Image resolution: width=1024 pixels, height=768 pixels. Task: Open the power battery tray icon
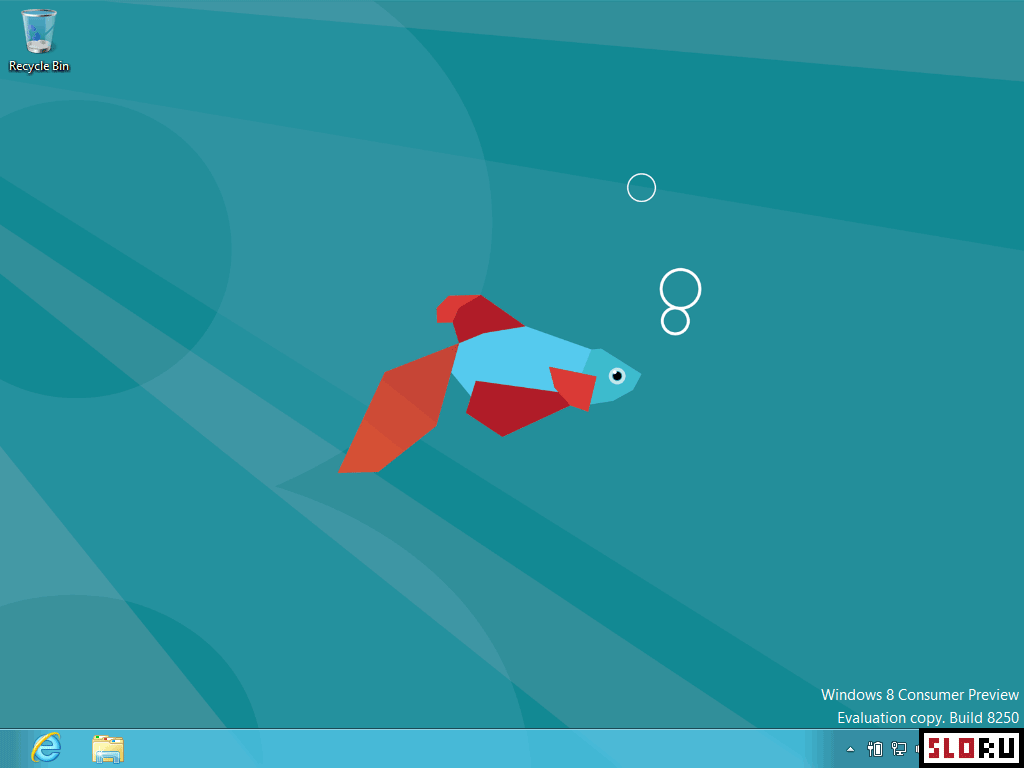875,748
